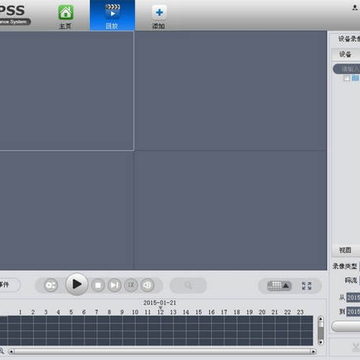The height and width of the screenshot is (360, 360).
Task: Click hour label 18 on the timeline ruler
Action: tap(237, 312)
